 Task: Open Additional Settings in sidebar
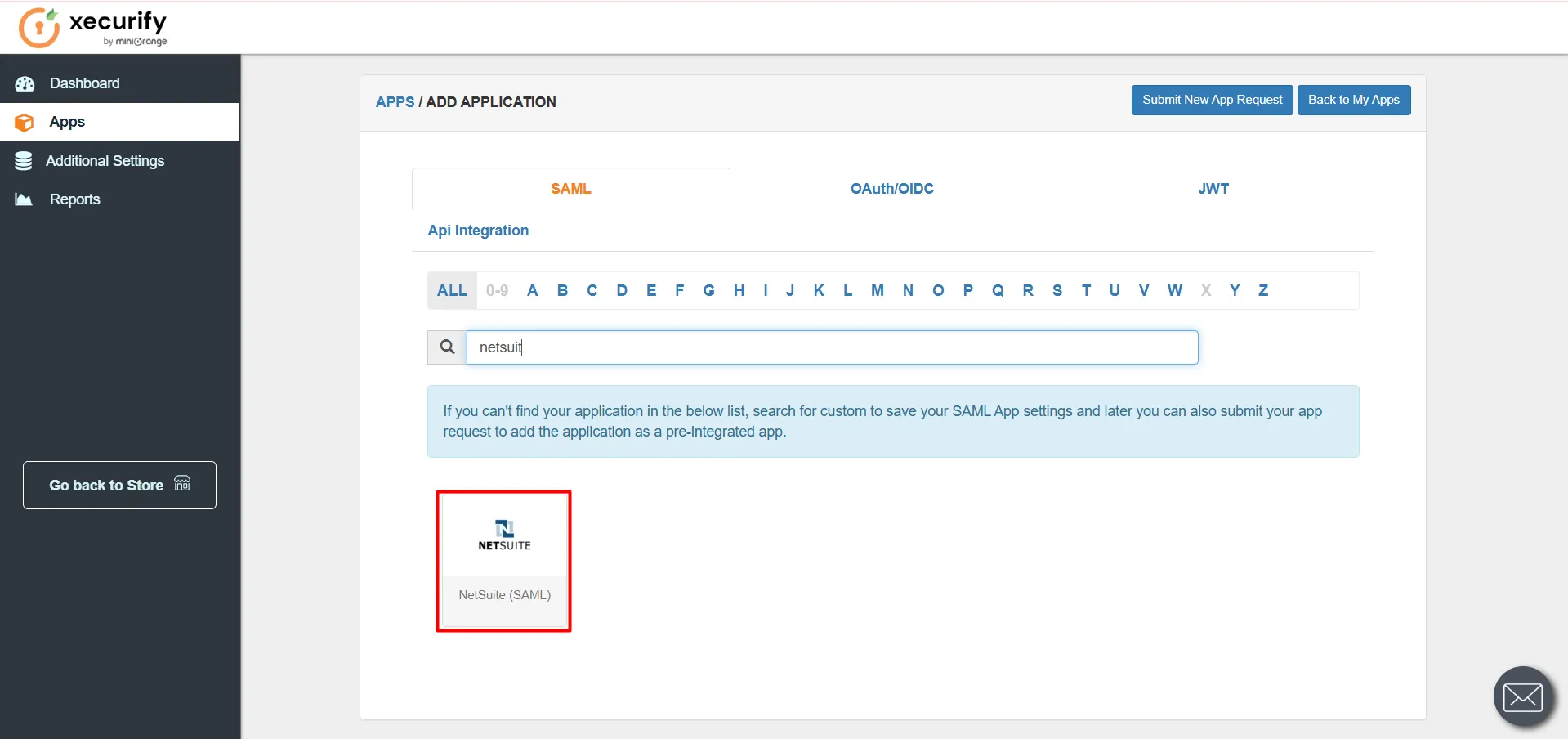(120, 161)
